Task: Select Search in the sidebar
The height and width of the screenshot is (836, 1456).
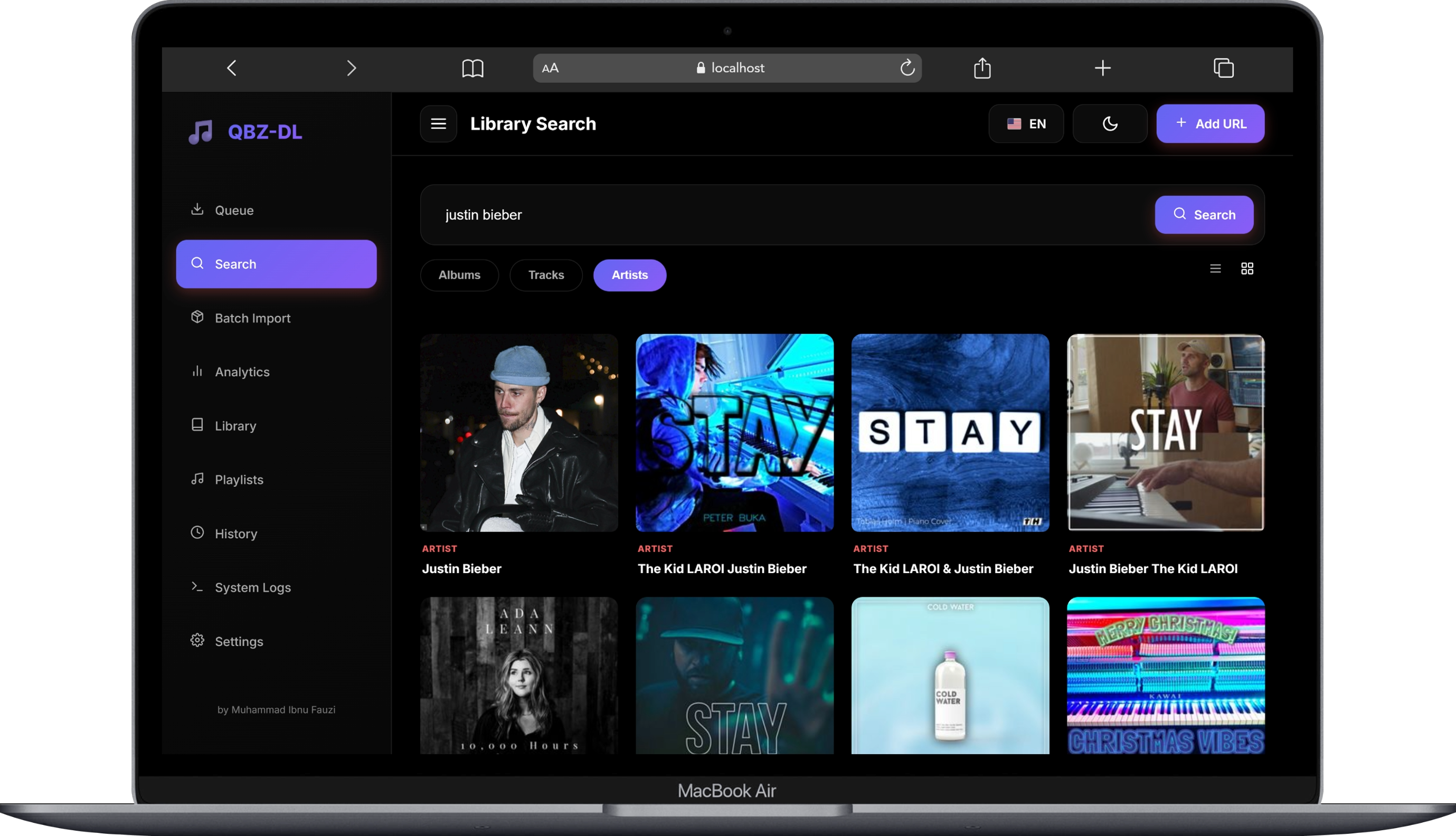Action: tap(276, 264)
